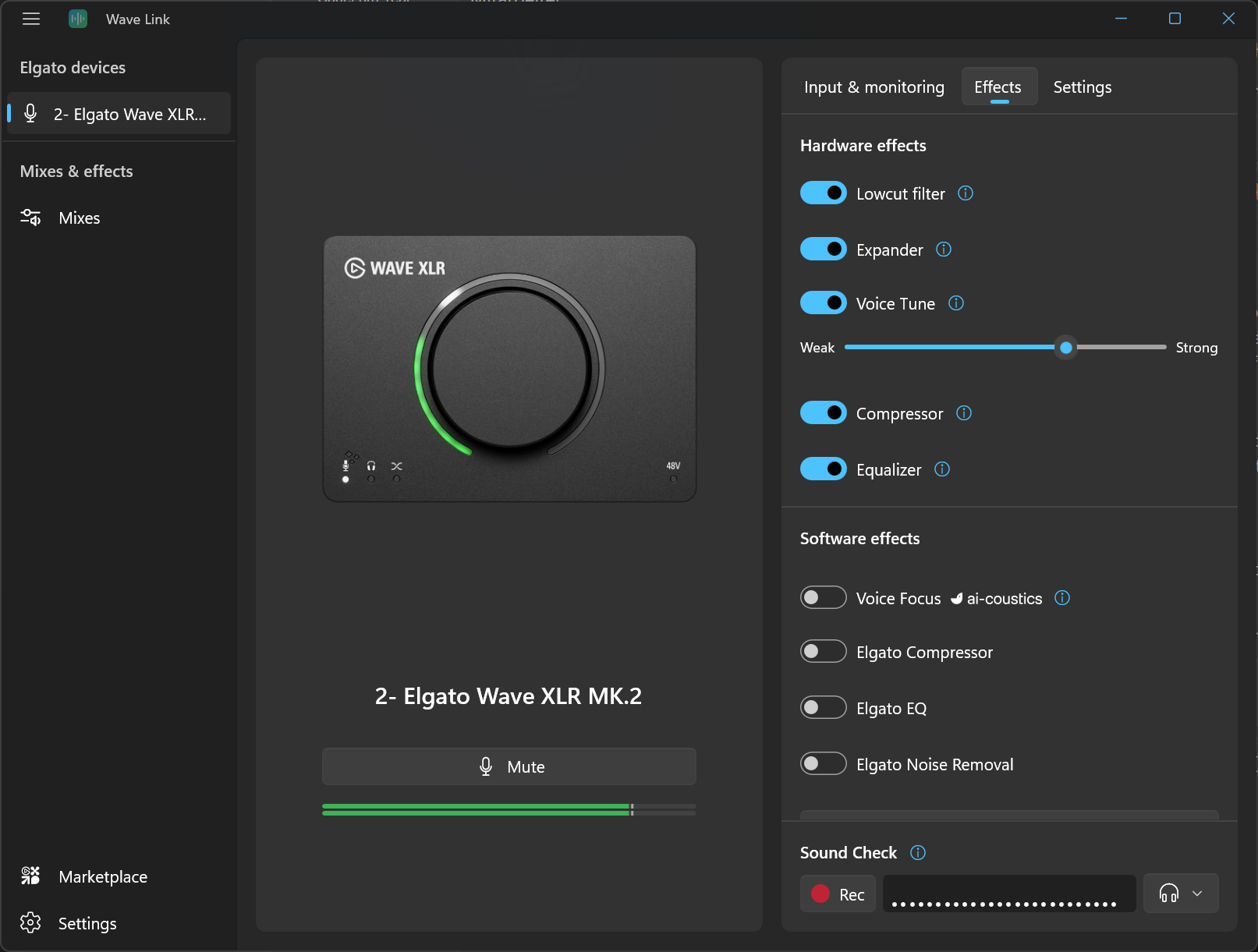The height and width of the screenshot is (952, 1258).
Task: Click the ai-coustics logo icon
Action: click(957, 599)
